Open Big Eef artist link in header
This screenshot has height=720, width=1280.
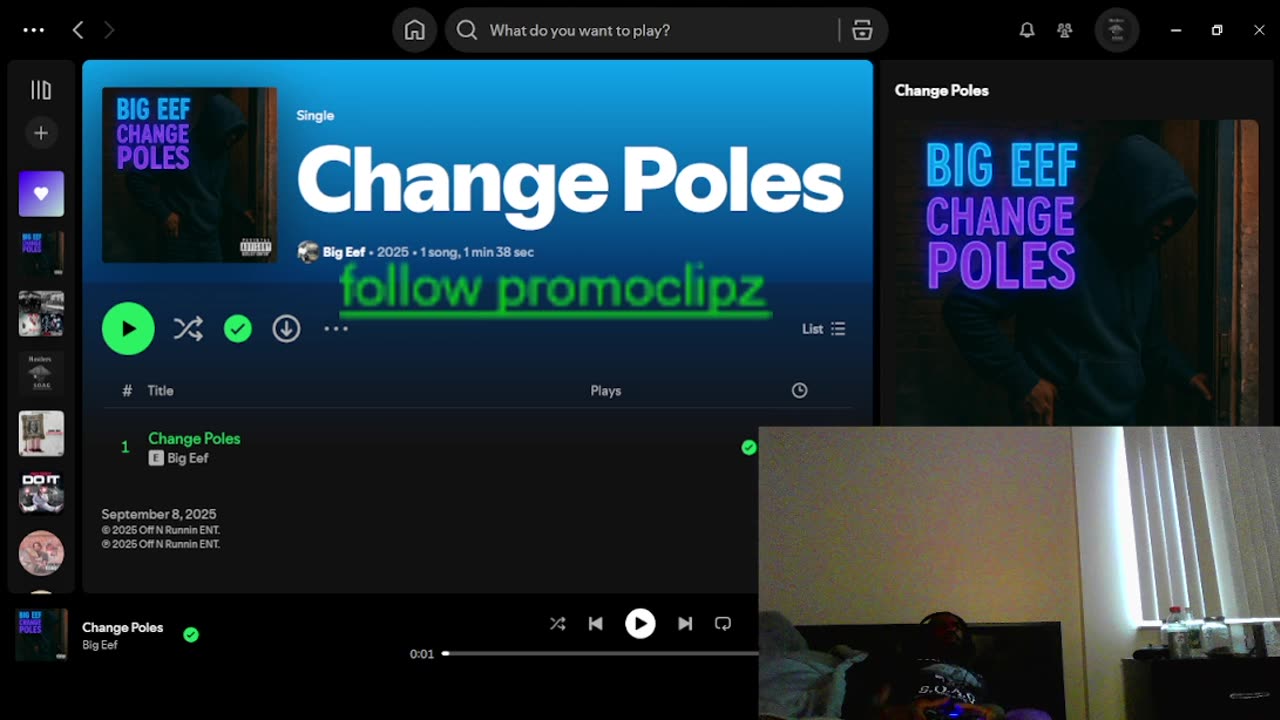point(344,252)
